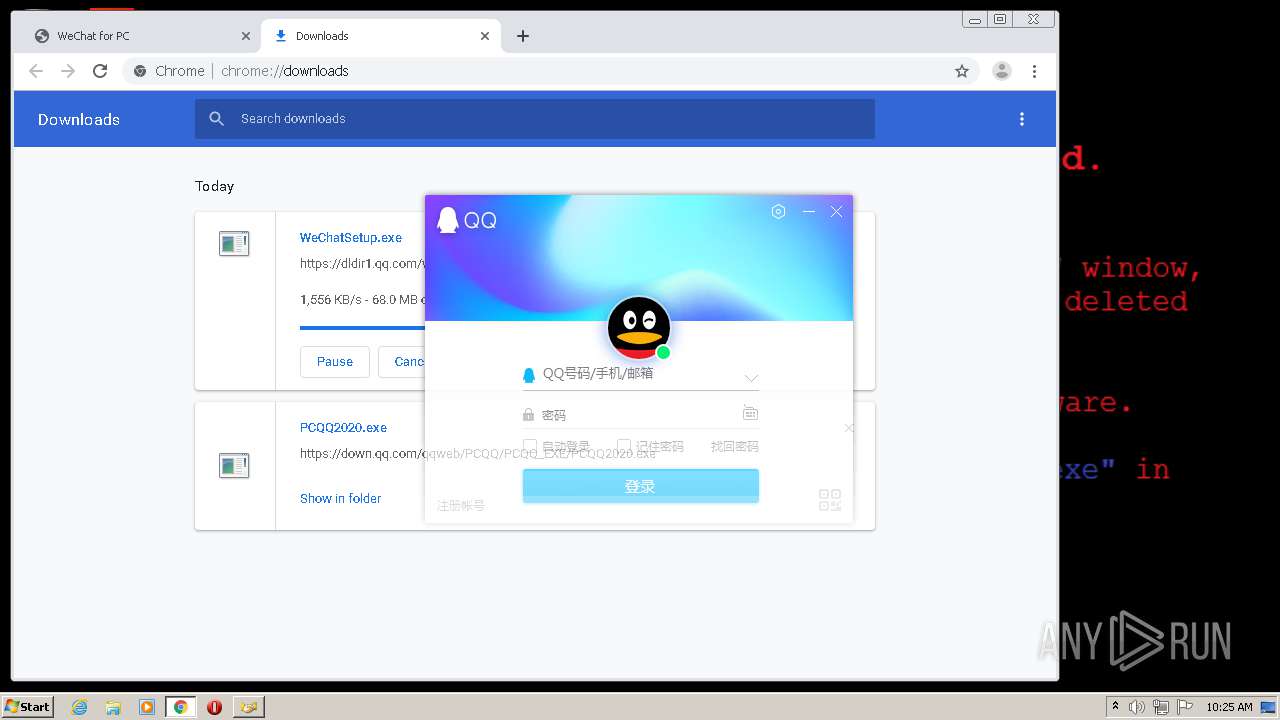This screenshot has height=720, width=1280.
Task: Focus the QQ password (密码) field
Action: coord(640,415)
